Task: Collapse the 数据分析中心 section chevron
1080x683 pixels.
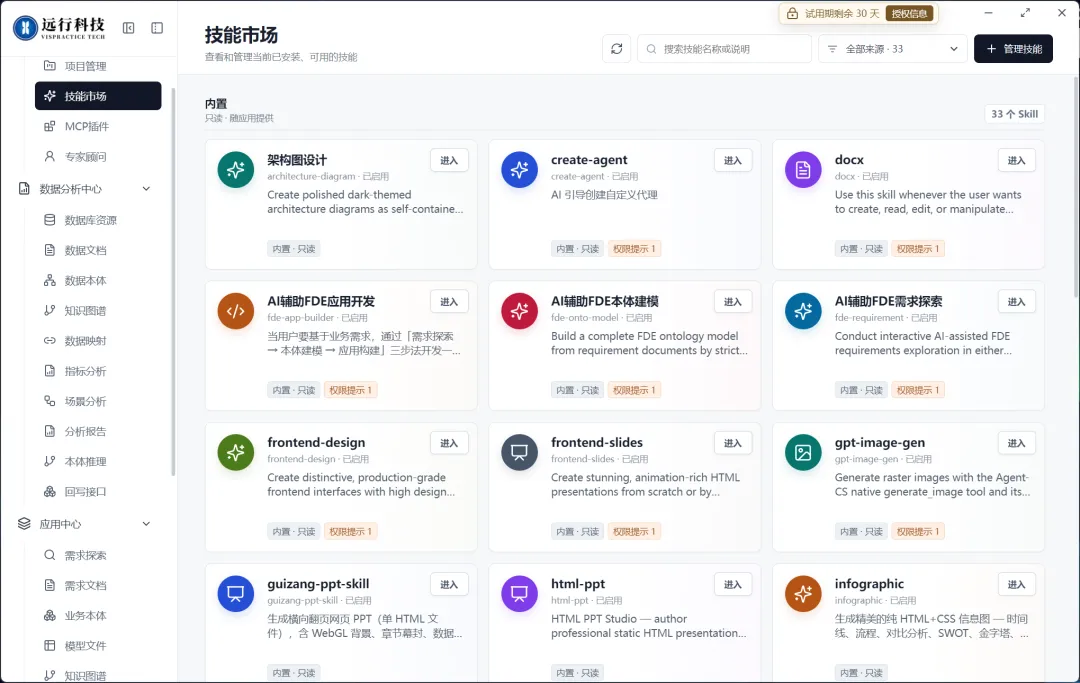Action: click(x=146, y=189)
